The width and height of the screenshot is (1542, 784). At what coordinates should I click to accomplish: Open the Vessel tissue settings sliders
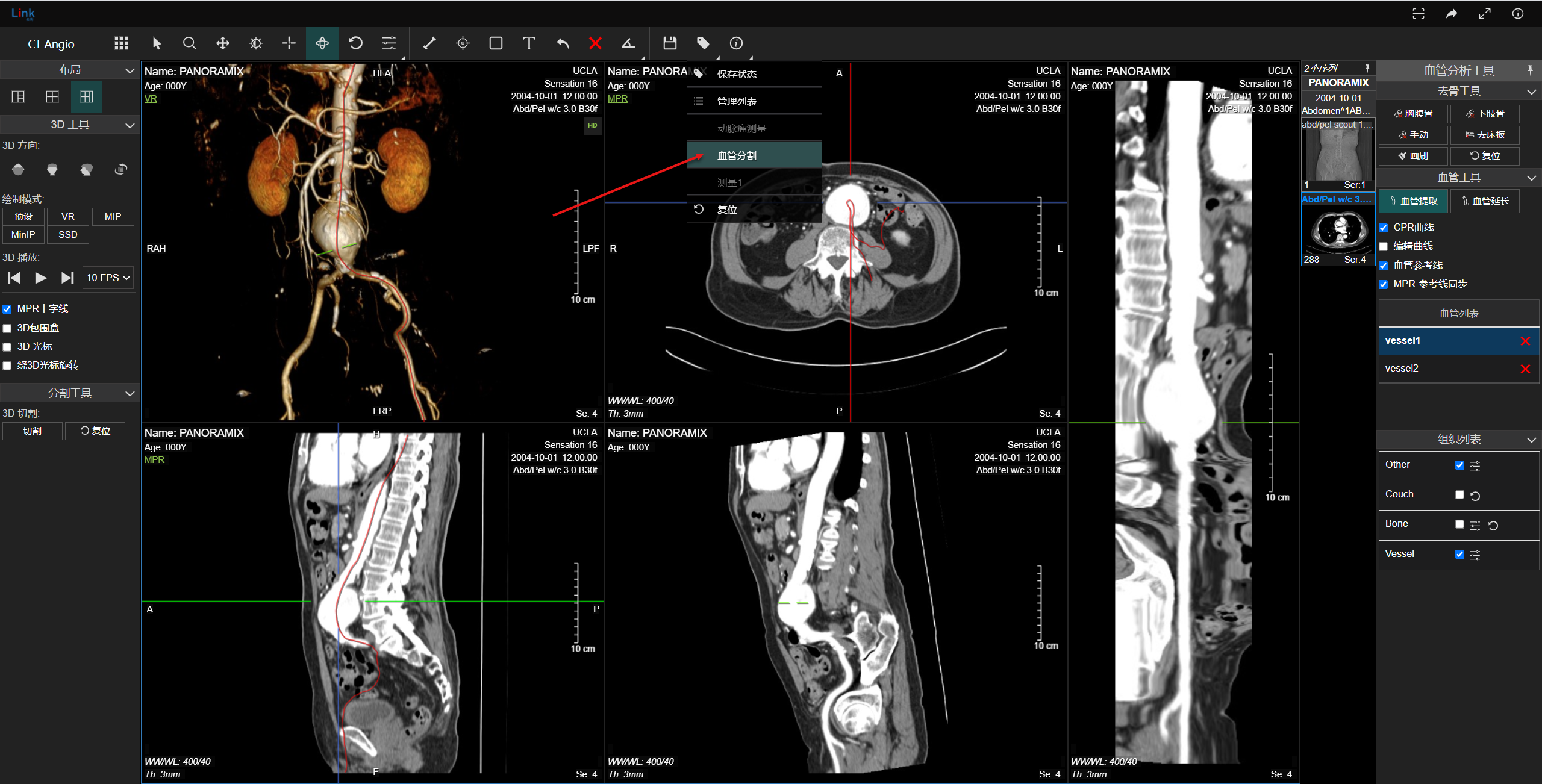click(1475, 555)
